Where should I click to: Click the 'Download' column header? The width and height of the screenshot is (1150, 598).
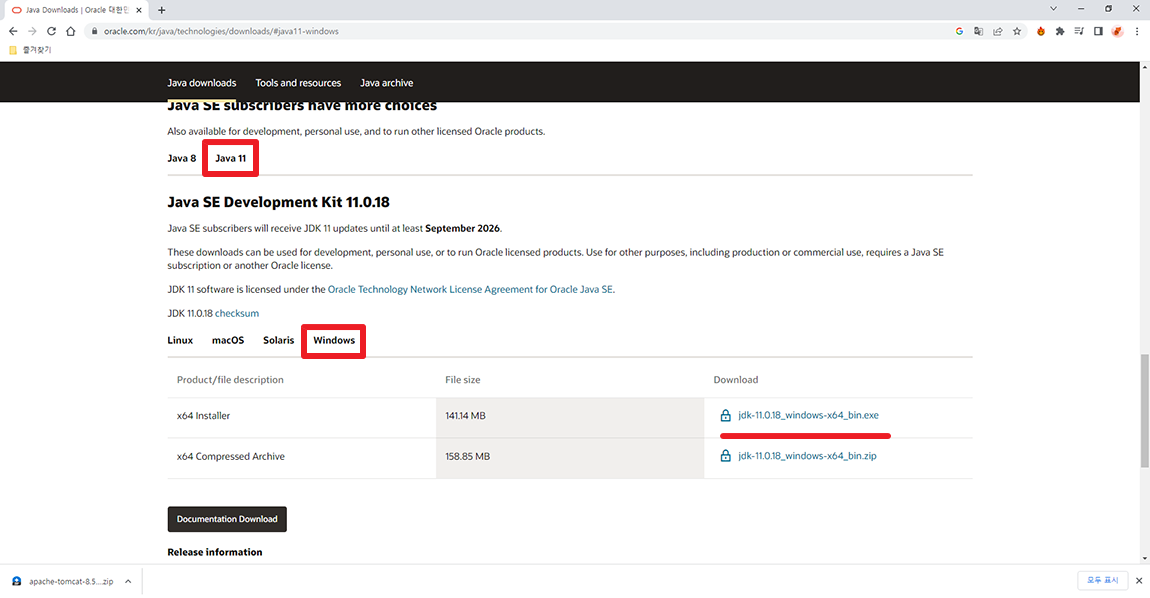click(x=736, y=380)
